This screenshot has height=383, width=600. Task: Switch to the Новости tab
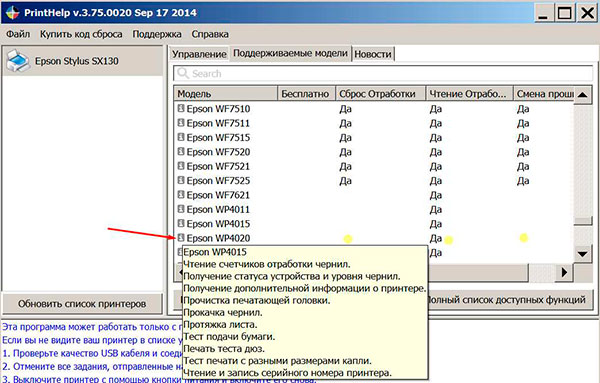click(373, 54)
